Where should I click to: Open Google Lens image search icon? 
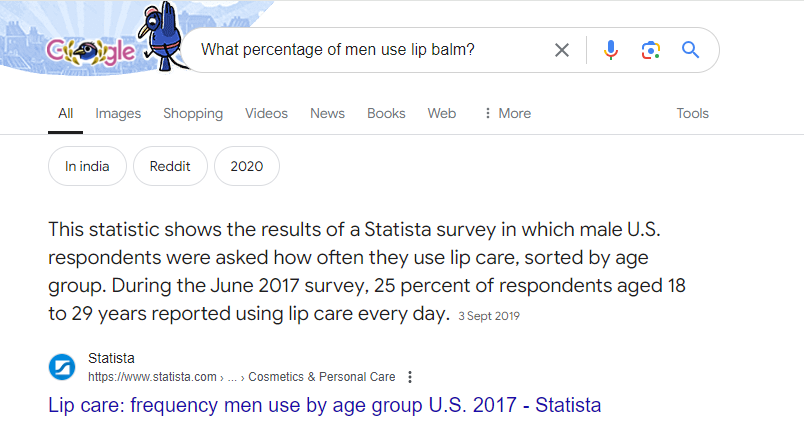coord(651,50)
